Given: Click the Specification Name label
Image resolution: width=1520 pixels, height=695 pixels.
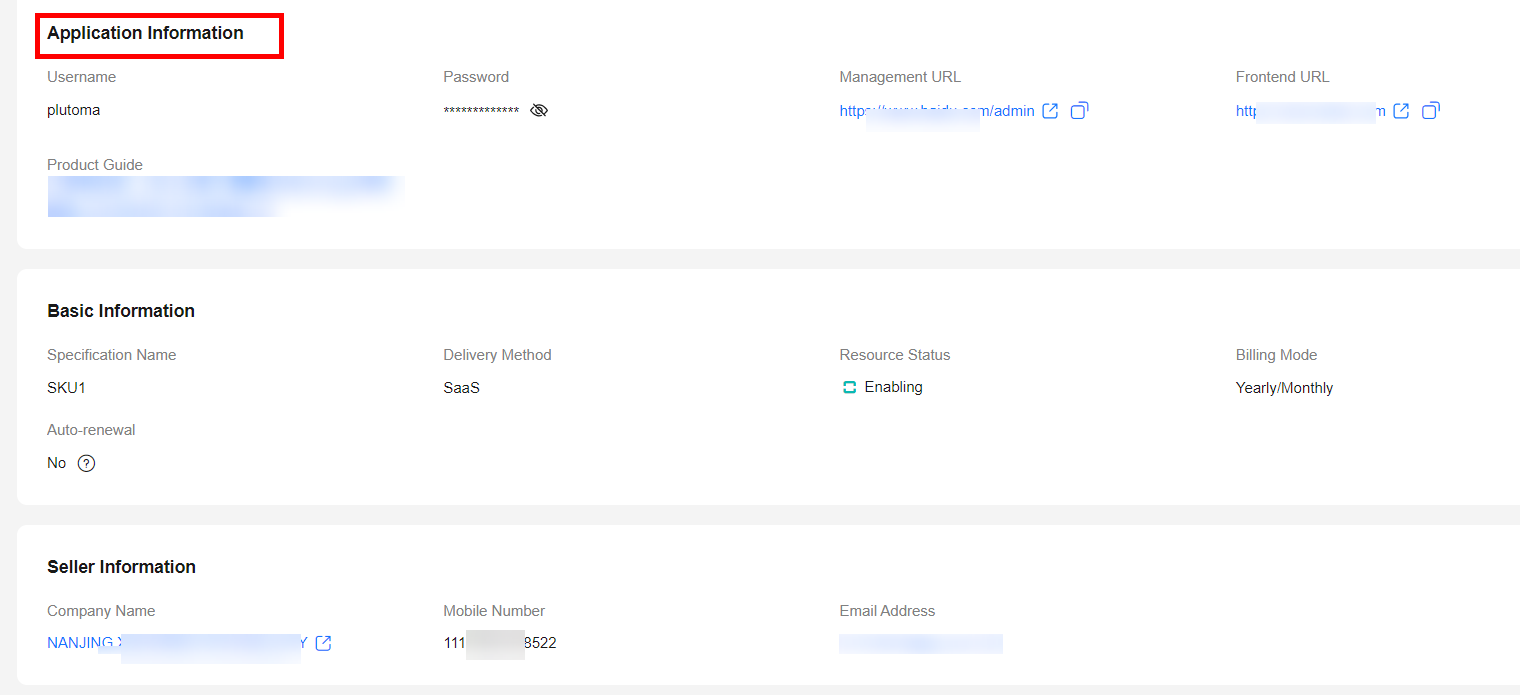Looking at the screenshot, I should point(111,355).
